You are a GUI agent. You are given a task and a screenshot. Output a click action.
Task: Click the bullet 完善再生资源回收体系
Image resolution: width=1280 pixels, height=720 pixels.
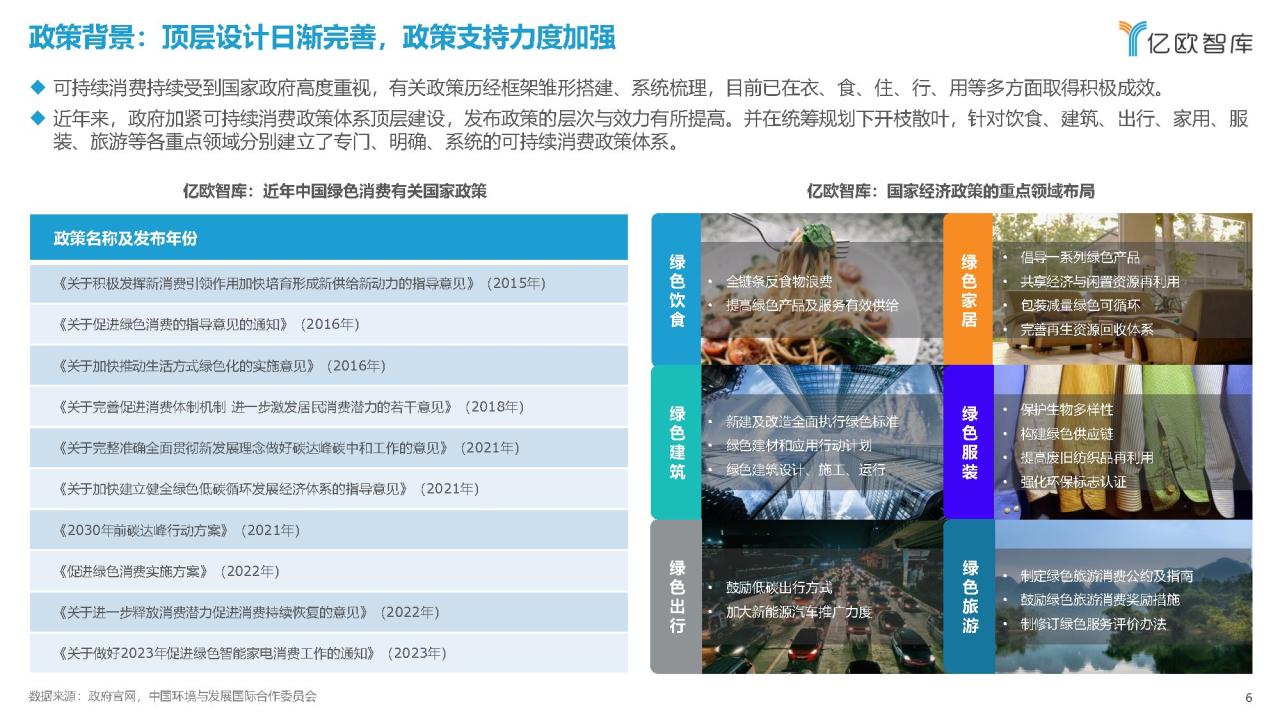click(1086, 329)
